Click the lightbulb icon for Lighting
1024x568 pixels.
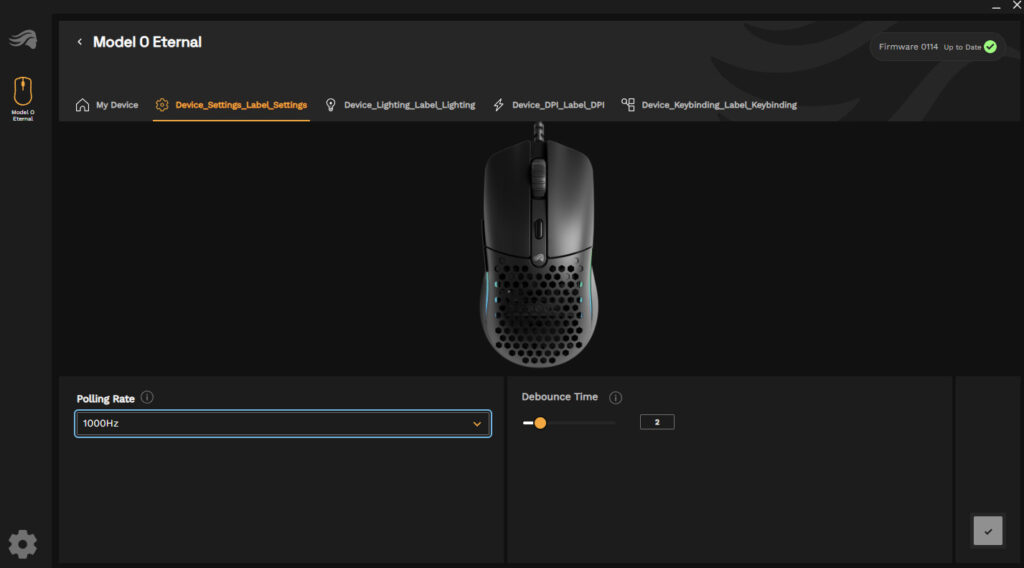pos(331,105)
